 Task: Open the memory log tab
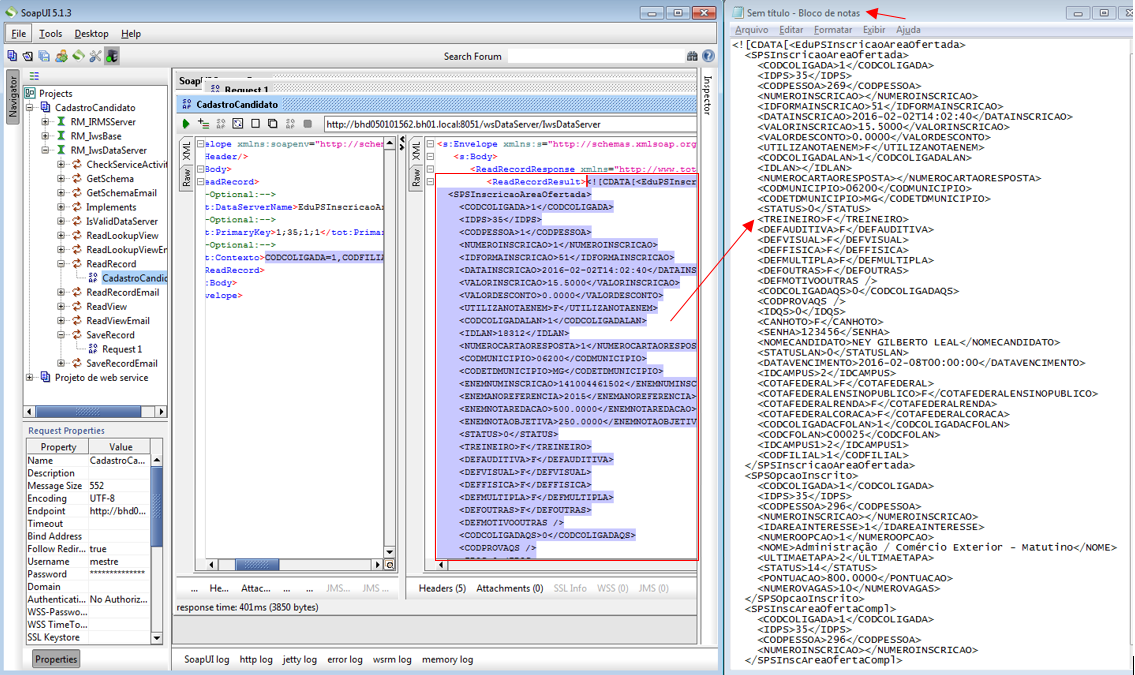point(447,659)
